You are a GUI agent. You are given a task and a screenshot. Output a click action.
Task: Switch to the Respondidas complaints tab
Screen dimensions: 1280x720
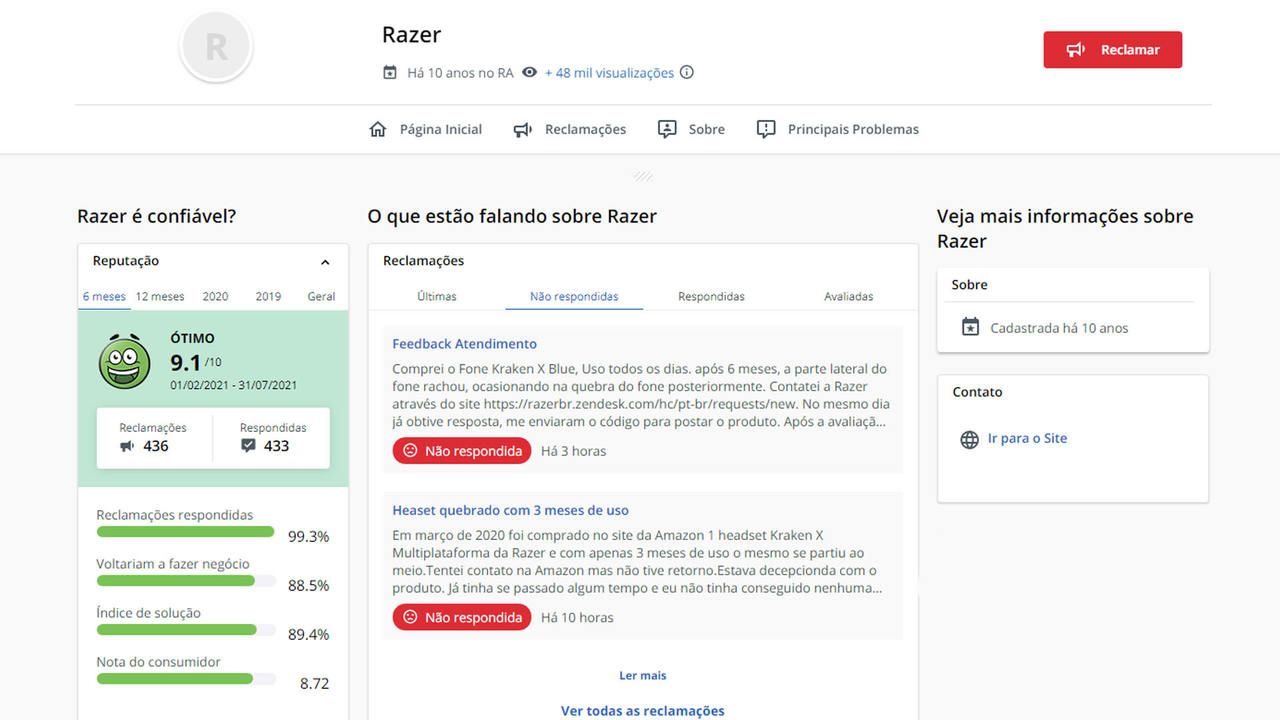click(x=711, y=297)
